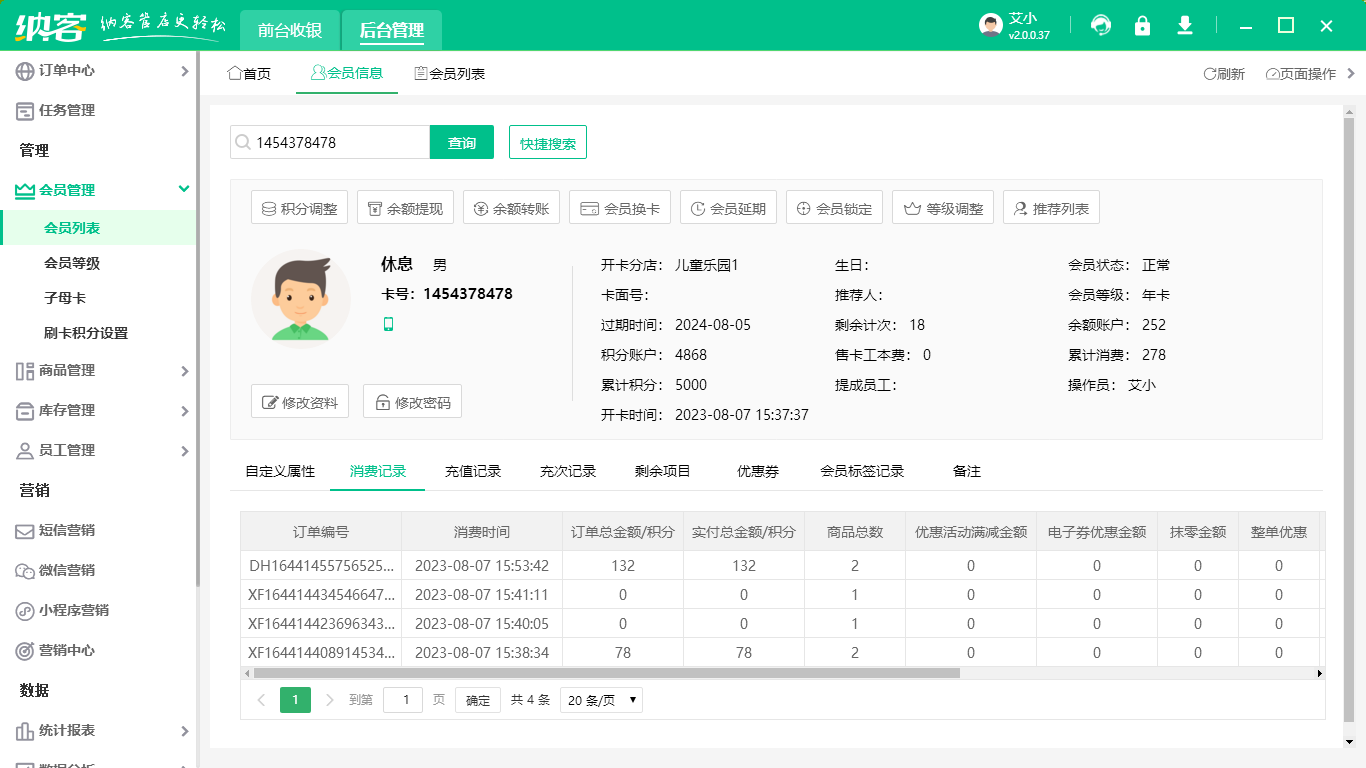Open the 20条/页 page size dropdown
The height and width of the screenshot is (768, 1366).
pos(600,699)
